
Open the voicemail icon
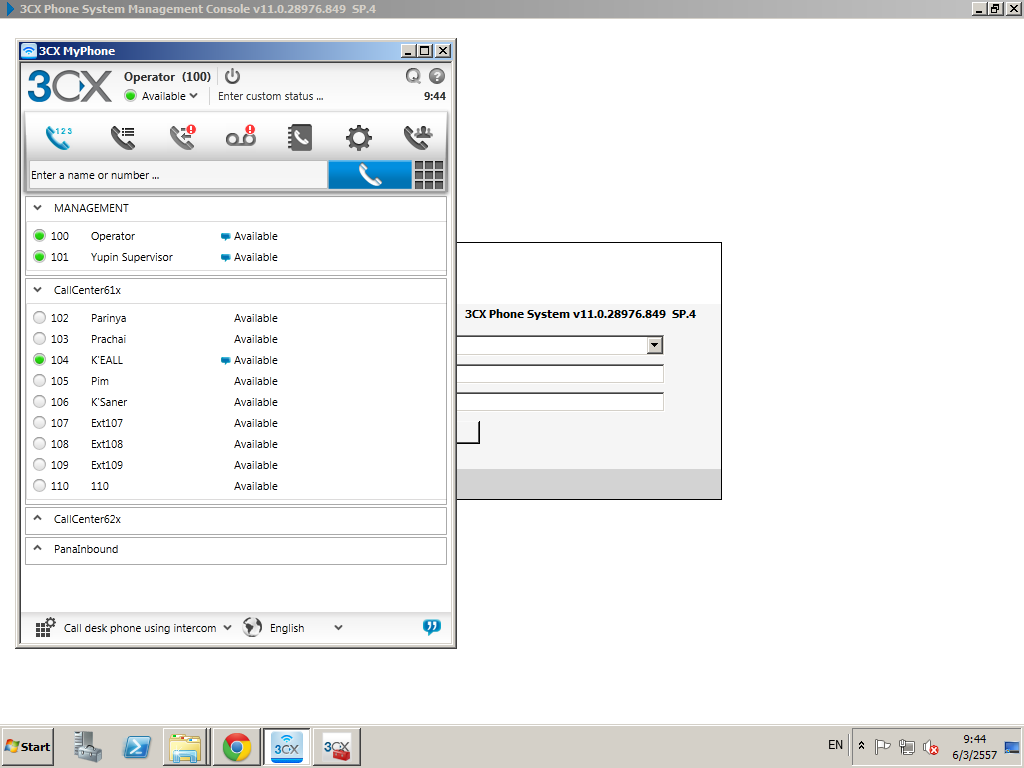(241, 137)
